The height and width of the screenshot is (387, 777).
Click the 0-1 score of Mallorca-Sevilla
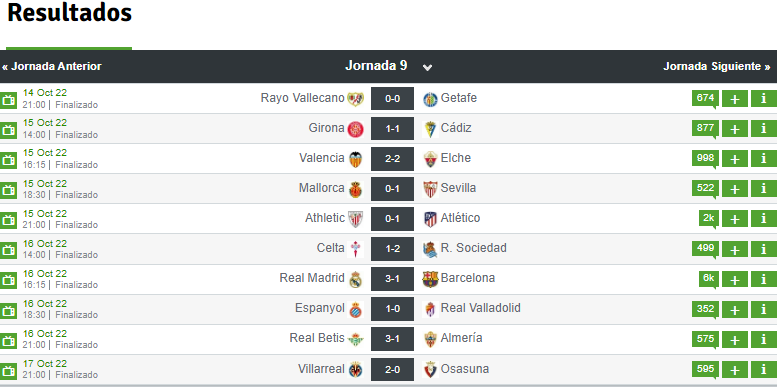click(392, 189)
